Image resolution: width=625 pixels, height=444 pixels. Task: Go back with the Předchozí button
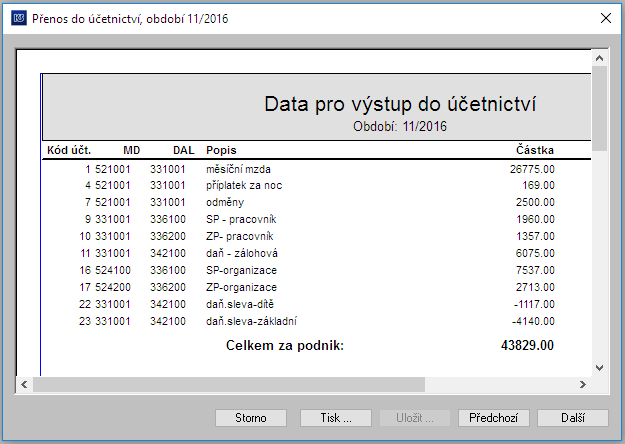click(493, 418)
